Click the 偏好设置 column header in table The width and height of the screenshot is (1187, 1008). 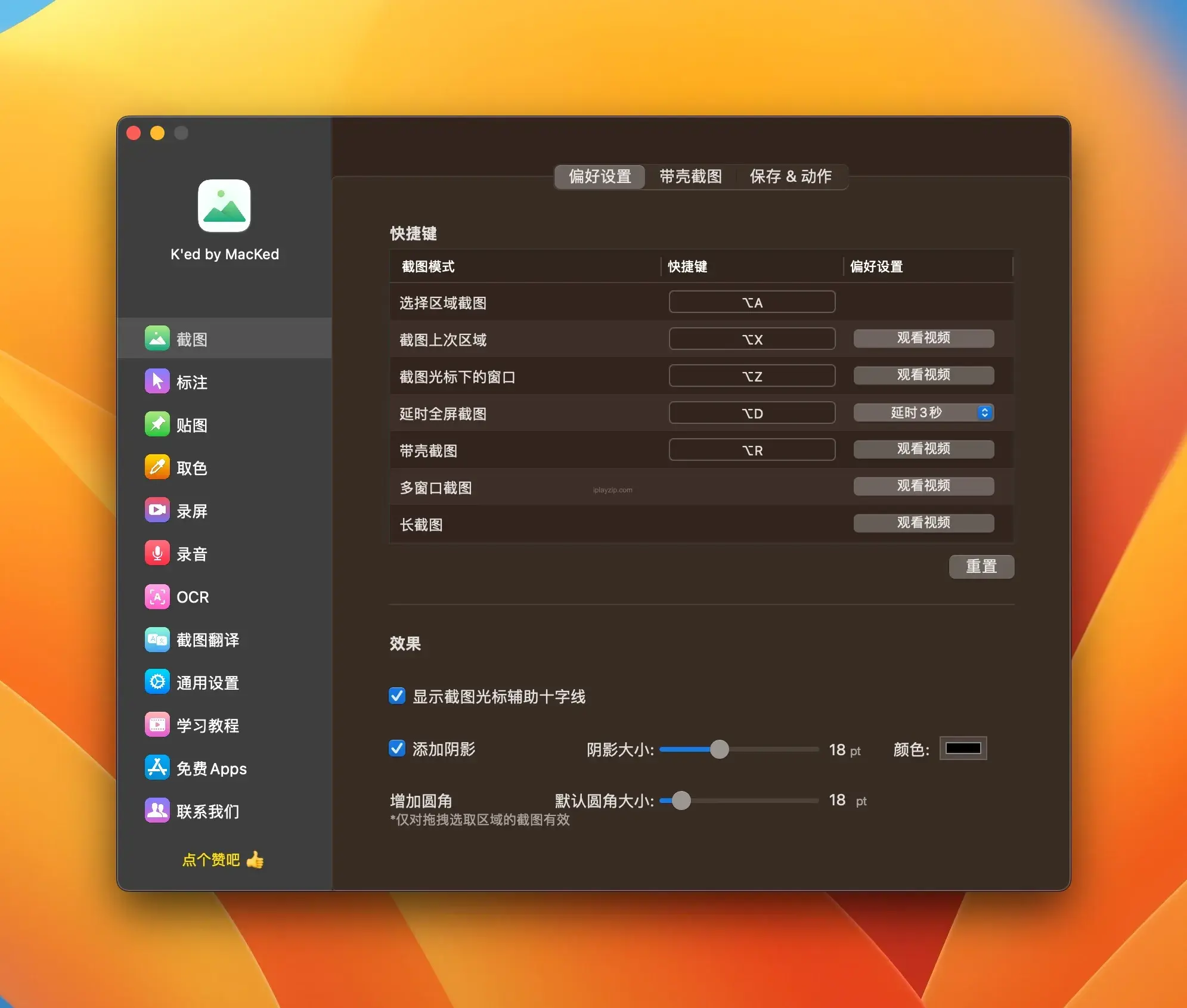pyautogui.click(x=876, y=266)
